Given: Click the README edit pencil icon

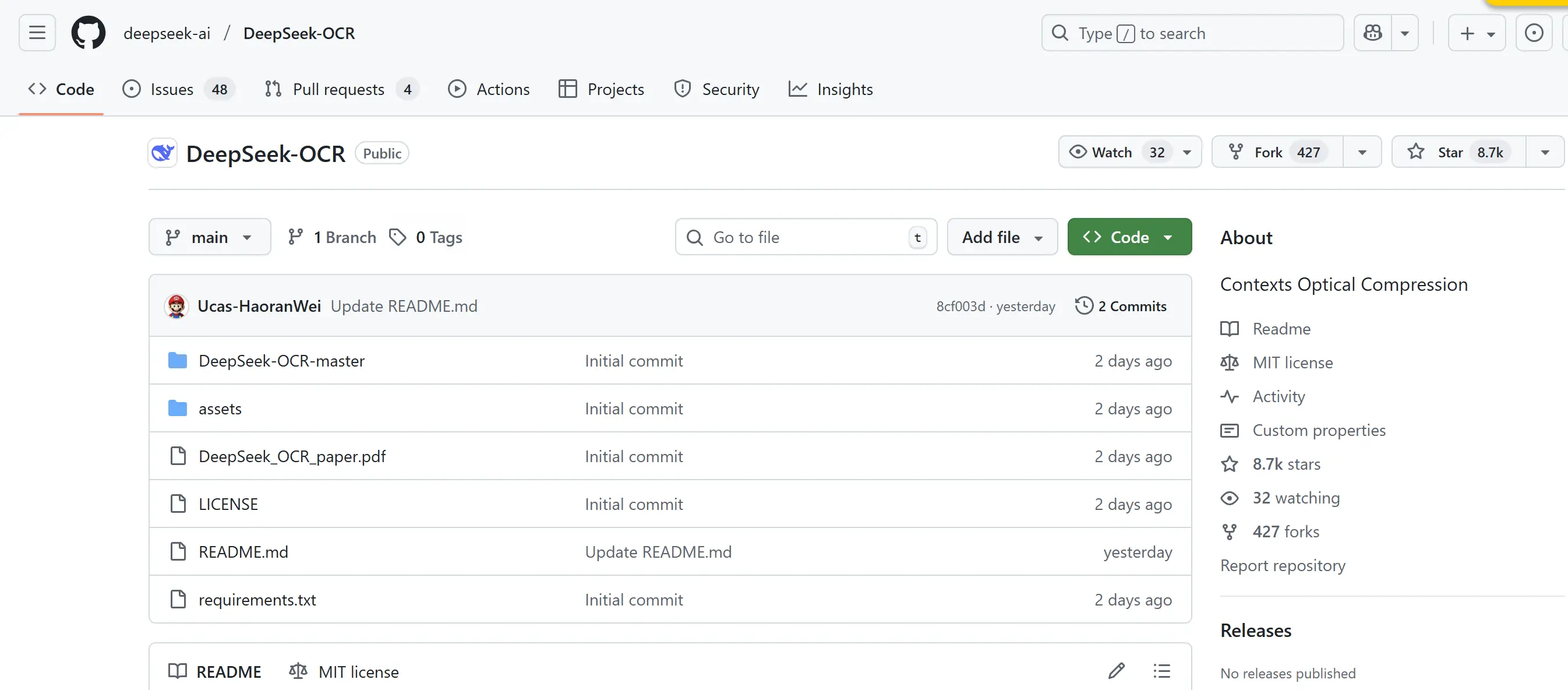Looking at the screenshot, I should point(1116,671).
